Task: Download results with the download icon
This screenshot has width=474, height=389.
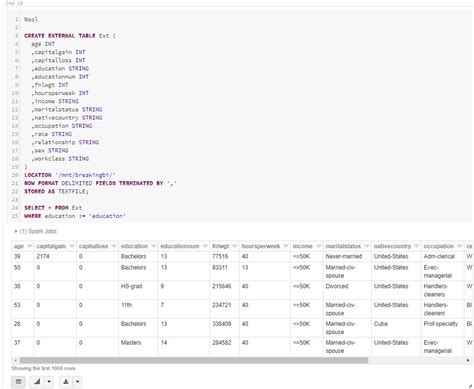Action: coord(66,382)
